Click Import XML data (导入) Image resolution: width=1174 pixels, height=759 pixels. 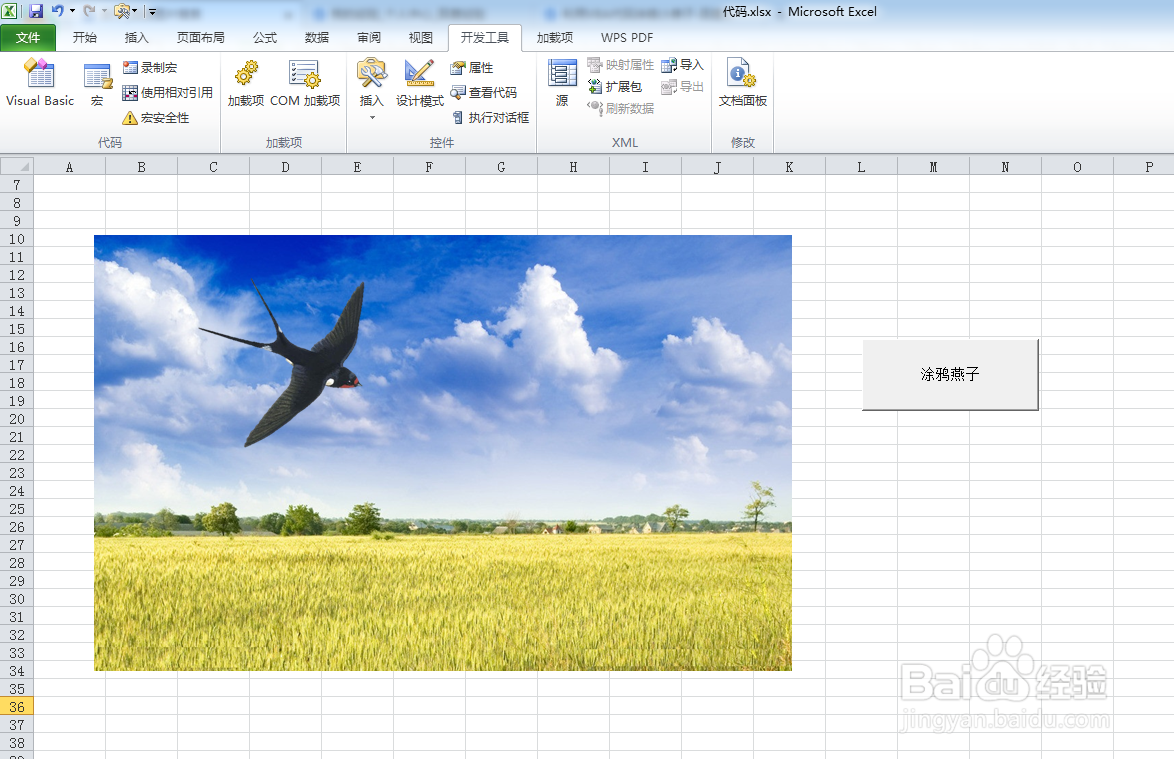(x=682, y=65)
